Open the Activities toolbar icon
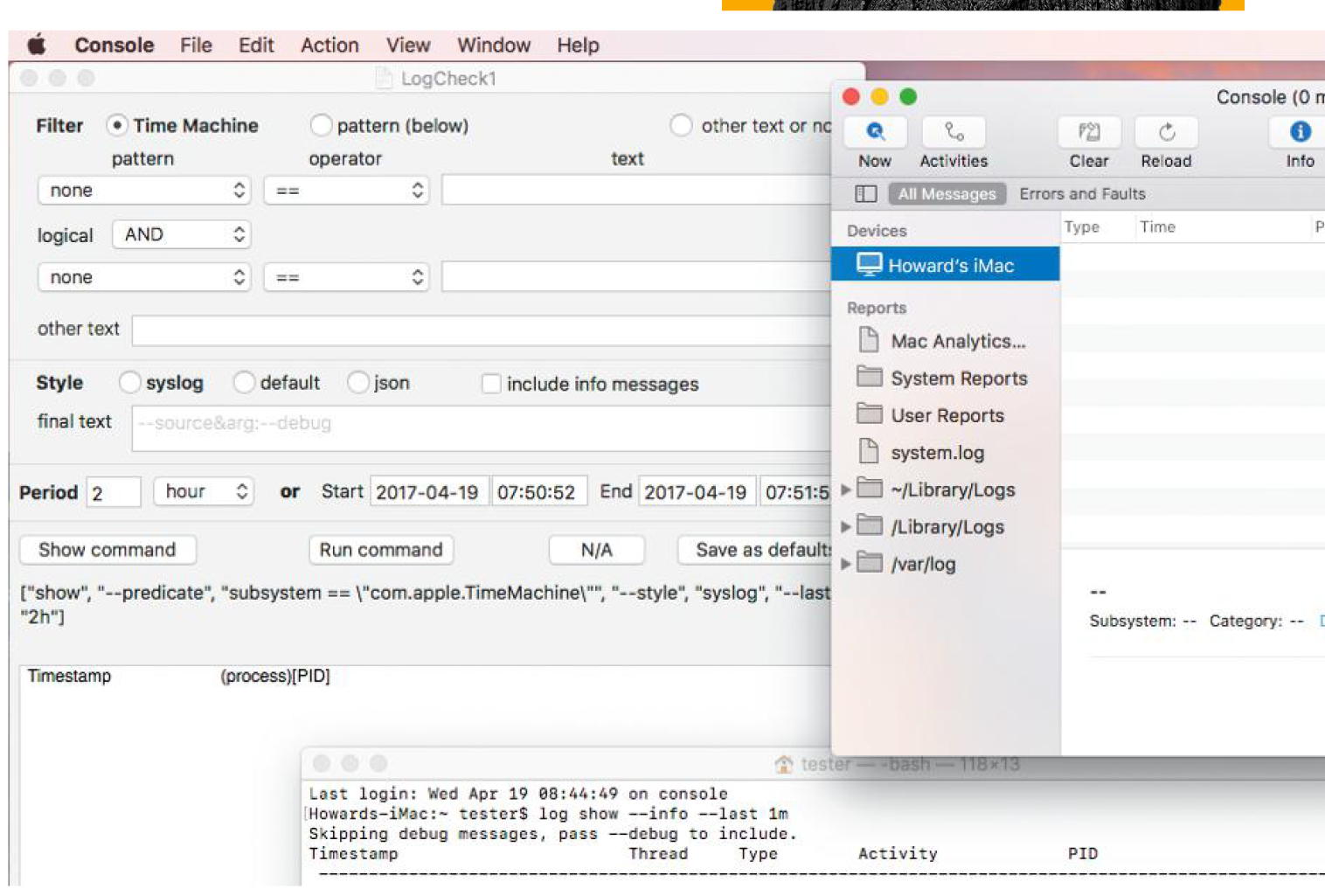 click(954, 133)
